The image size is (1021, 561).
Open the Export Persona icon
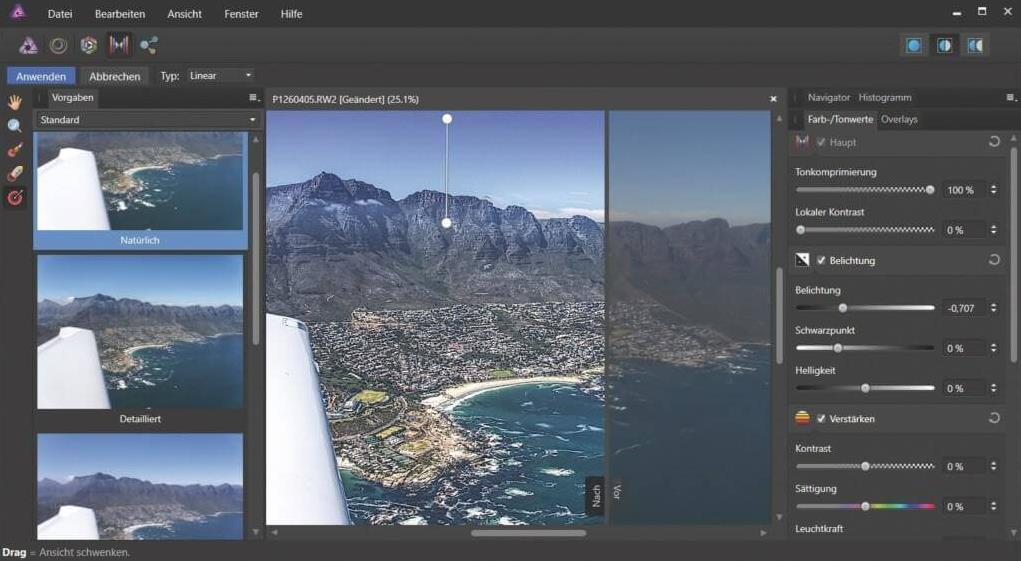[148, 45]
